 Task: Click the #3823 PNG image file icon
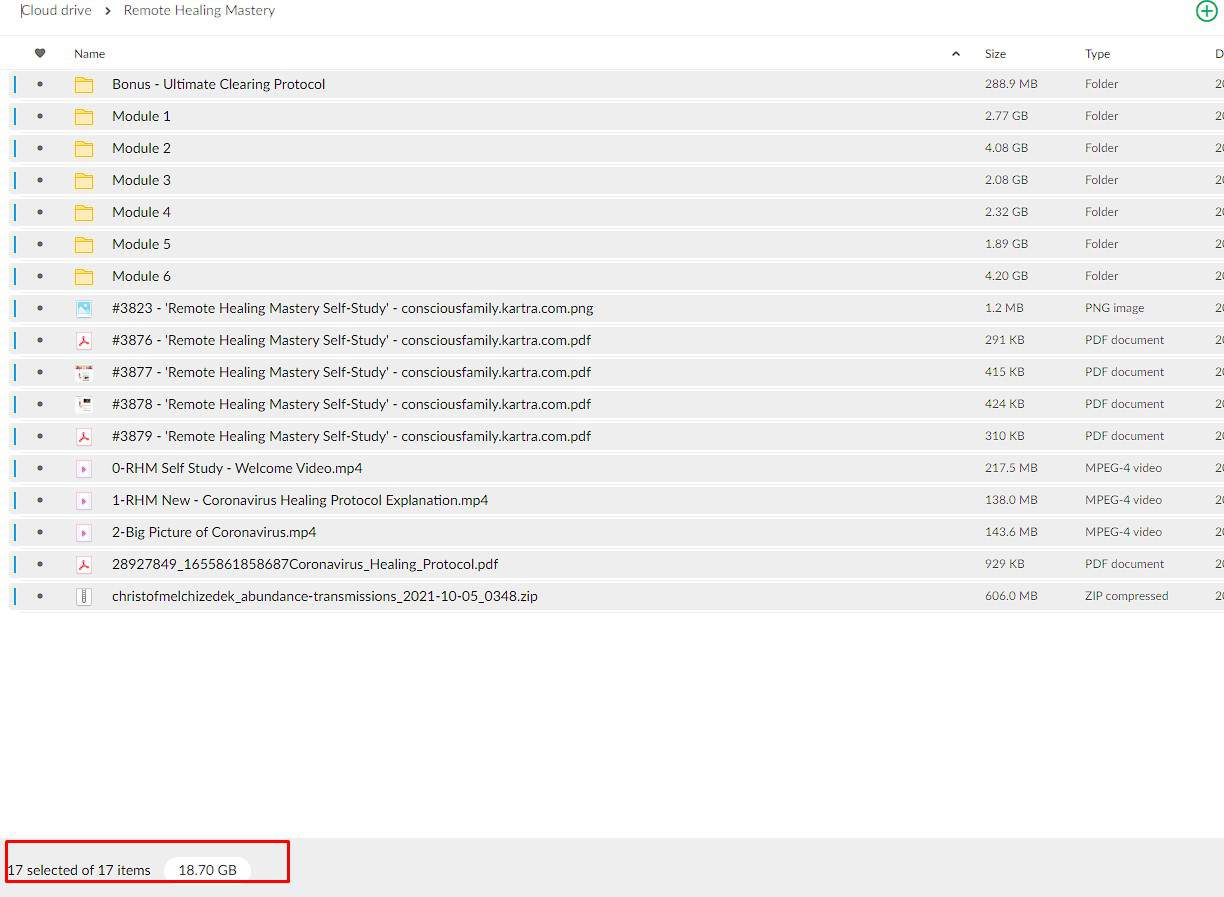84,309
